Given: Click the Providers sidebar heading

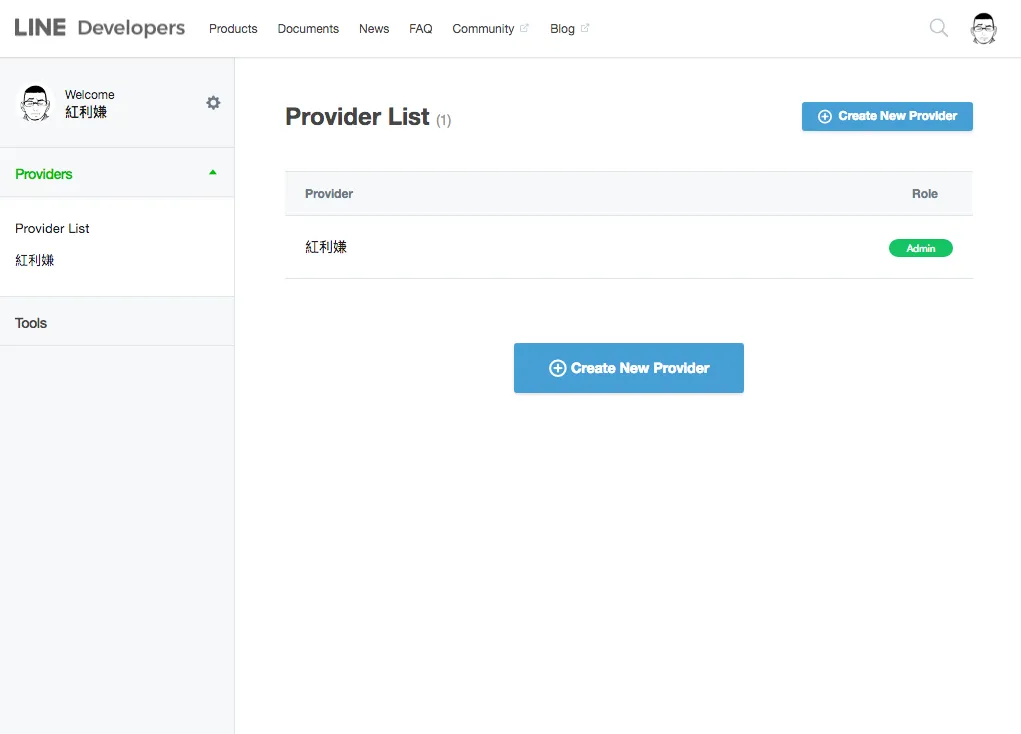Looking at the screenshot, I should pyautogui.click(x=44, y=174).
